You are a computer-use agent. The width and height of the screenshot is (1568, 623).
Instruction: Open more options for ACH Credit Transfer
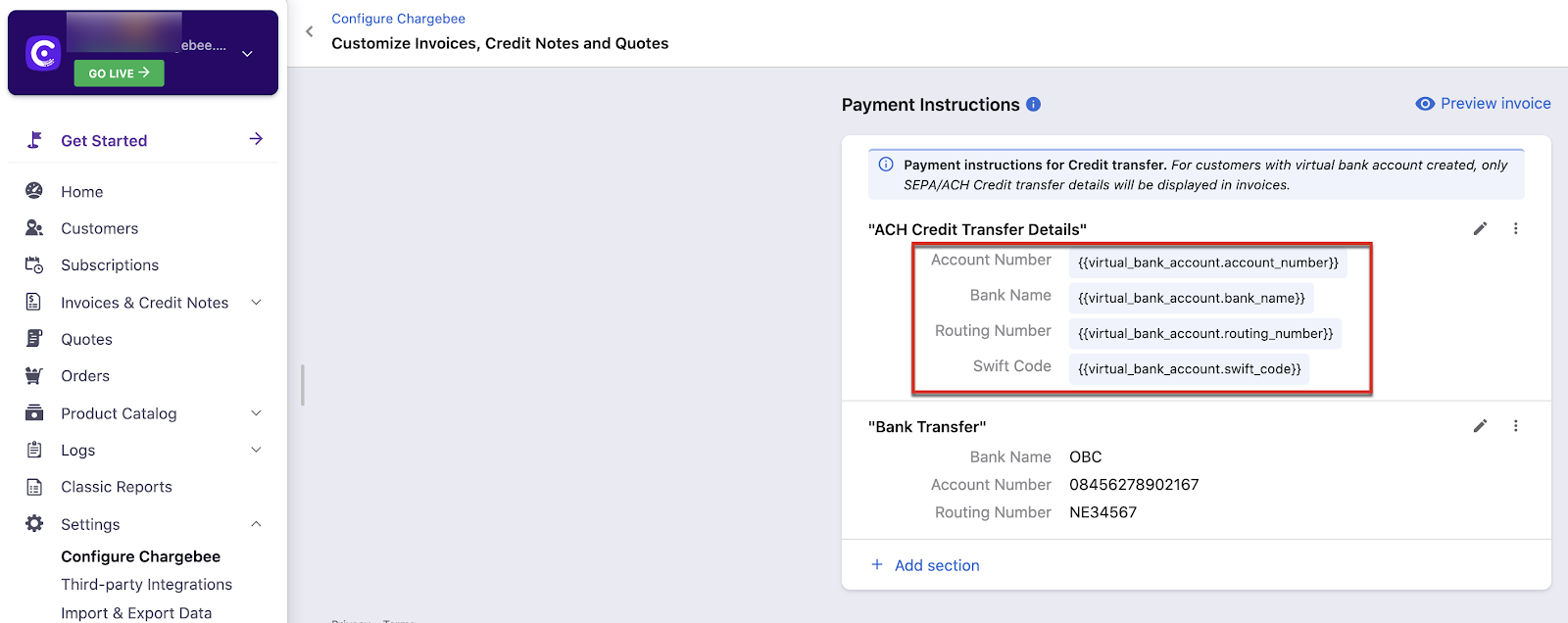coord(1515,228)
